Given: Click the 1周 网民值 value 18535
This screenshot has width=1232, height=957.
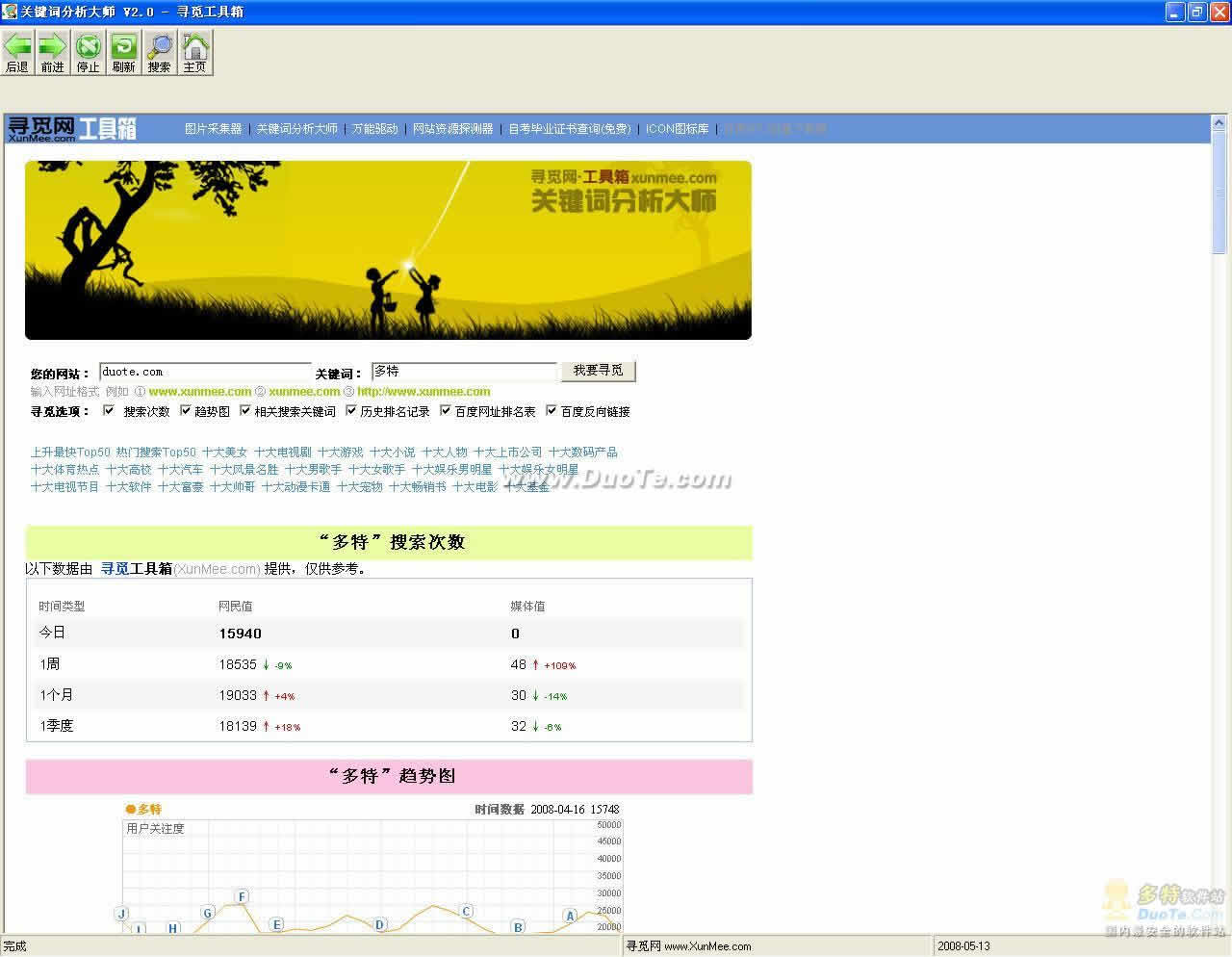Looking at the screenshot, I should click(x=238, y=664).
